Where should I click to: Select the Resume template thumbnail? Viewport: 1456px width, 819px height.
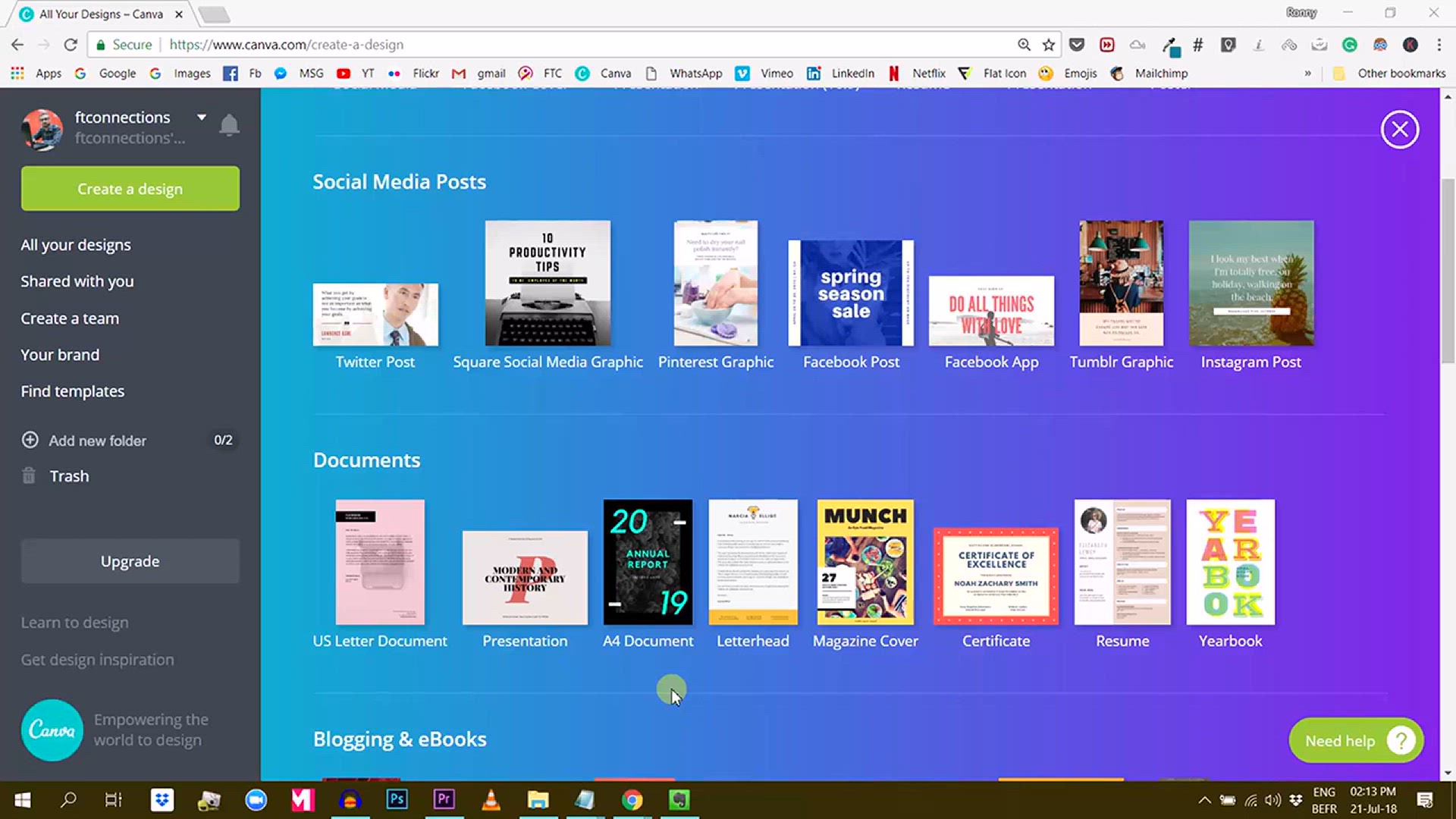click(1122, 562)
